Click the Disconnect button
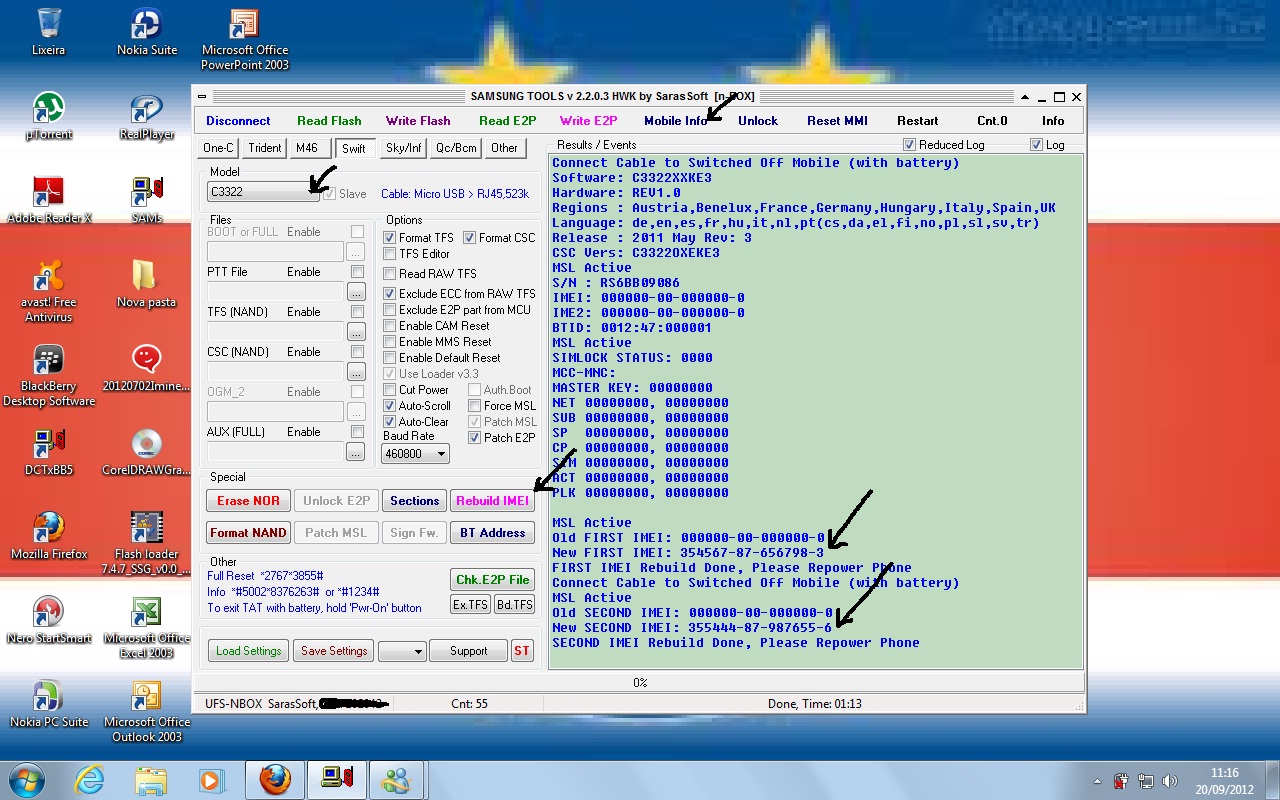 coord(238,121)
